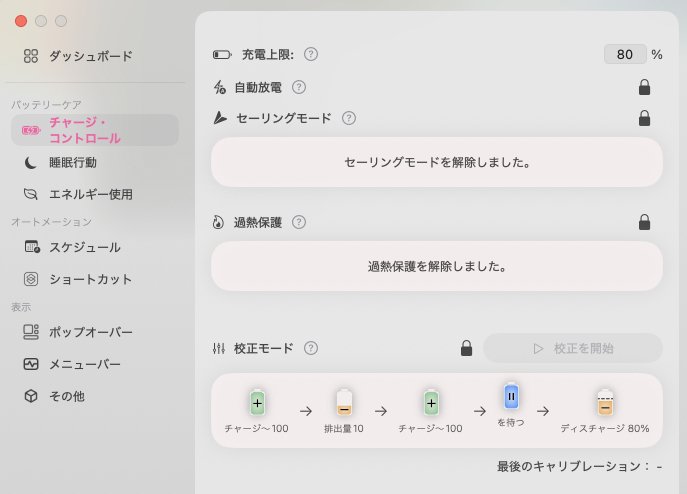Open help for 充電上限

(311, 54)
